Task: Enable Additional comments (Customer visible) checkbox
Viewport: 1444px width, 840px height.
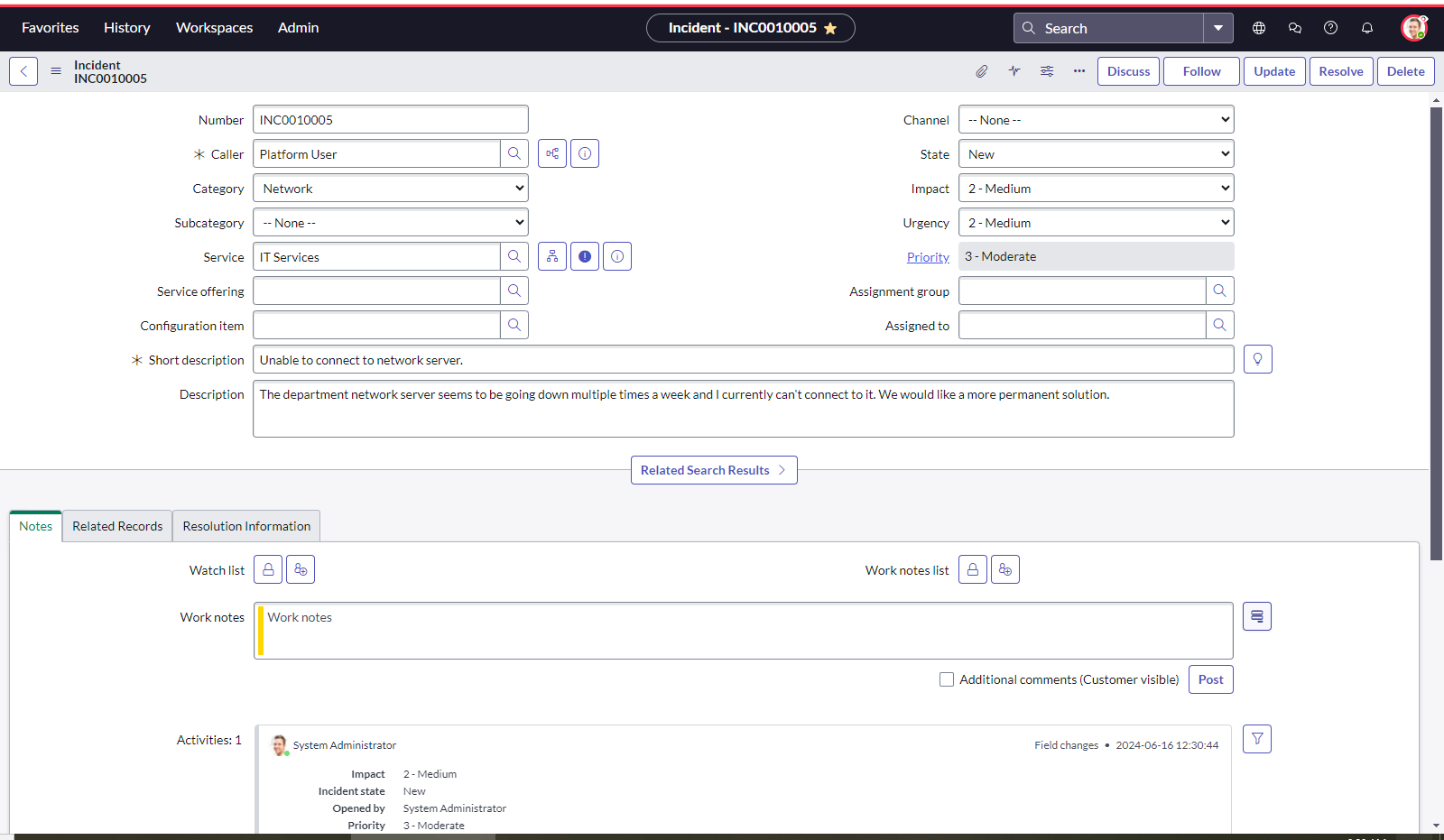Action: (947, 679)
